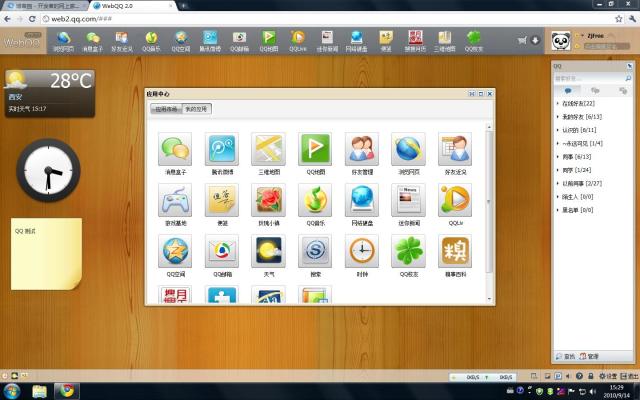Launch the brown 糗 encyclopedia app icon
The width and height of the screenshot is (640, 400).
point(455,251)
